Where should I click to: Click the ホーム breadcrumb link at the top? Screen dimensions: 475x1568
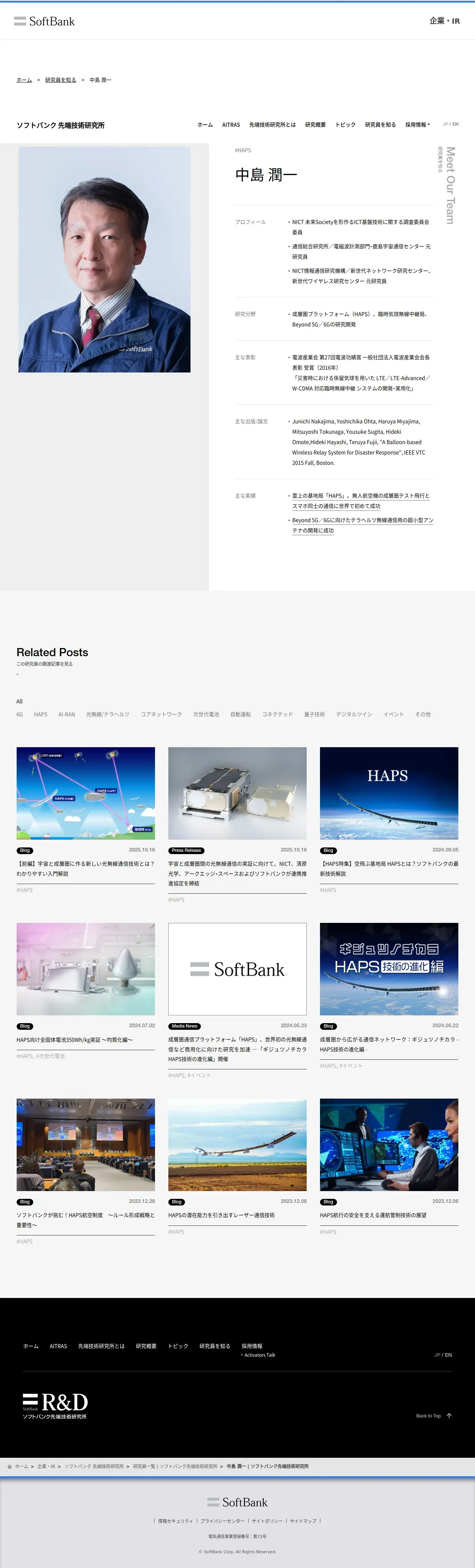(24, 80)
